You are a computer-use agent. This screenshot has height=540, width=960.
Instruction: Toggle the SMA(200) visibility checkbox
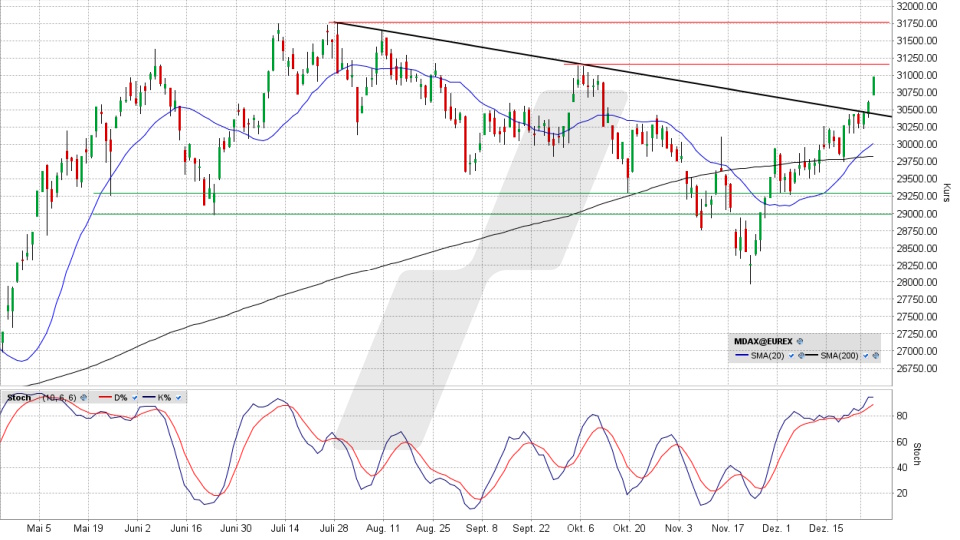click(x=866, y=356)
